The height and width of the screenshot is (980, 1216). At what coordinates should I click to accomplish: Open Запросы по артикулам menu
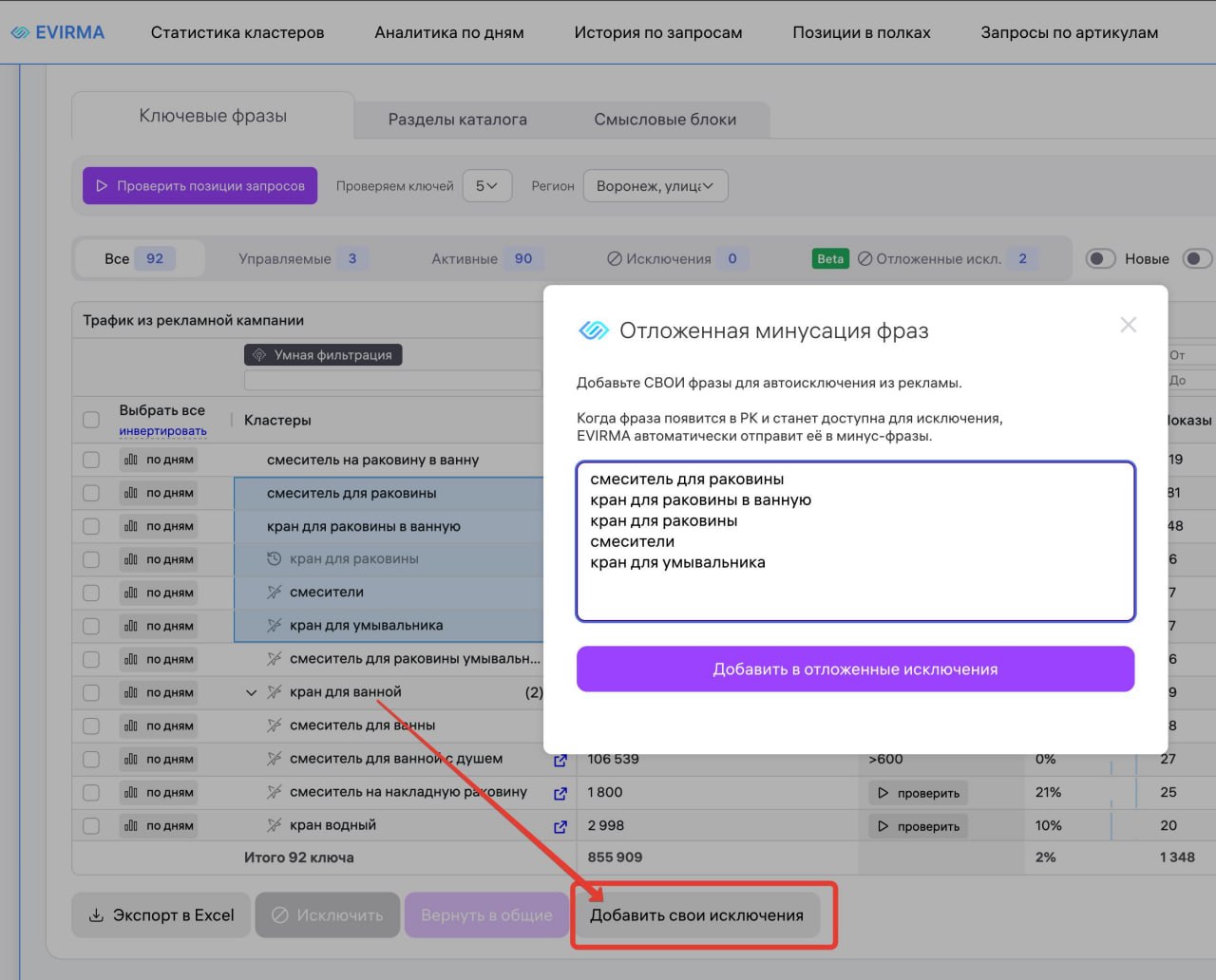[x=1070, y=32]
